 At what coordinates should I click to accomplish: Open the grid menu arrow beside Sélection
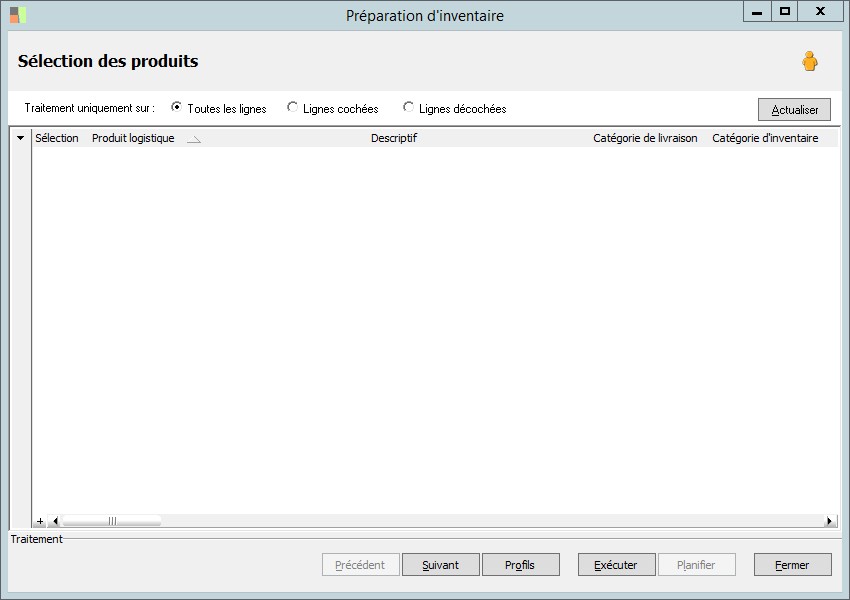click(x=21, y=138)
